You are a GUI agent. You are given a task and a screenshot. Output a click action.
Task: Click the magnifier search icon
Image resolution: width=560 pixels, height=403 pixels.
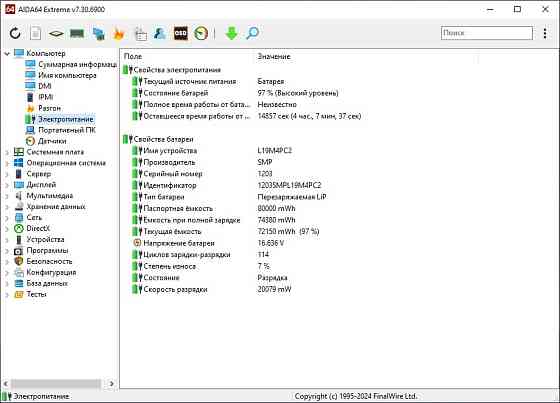(252, 33)
